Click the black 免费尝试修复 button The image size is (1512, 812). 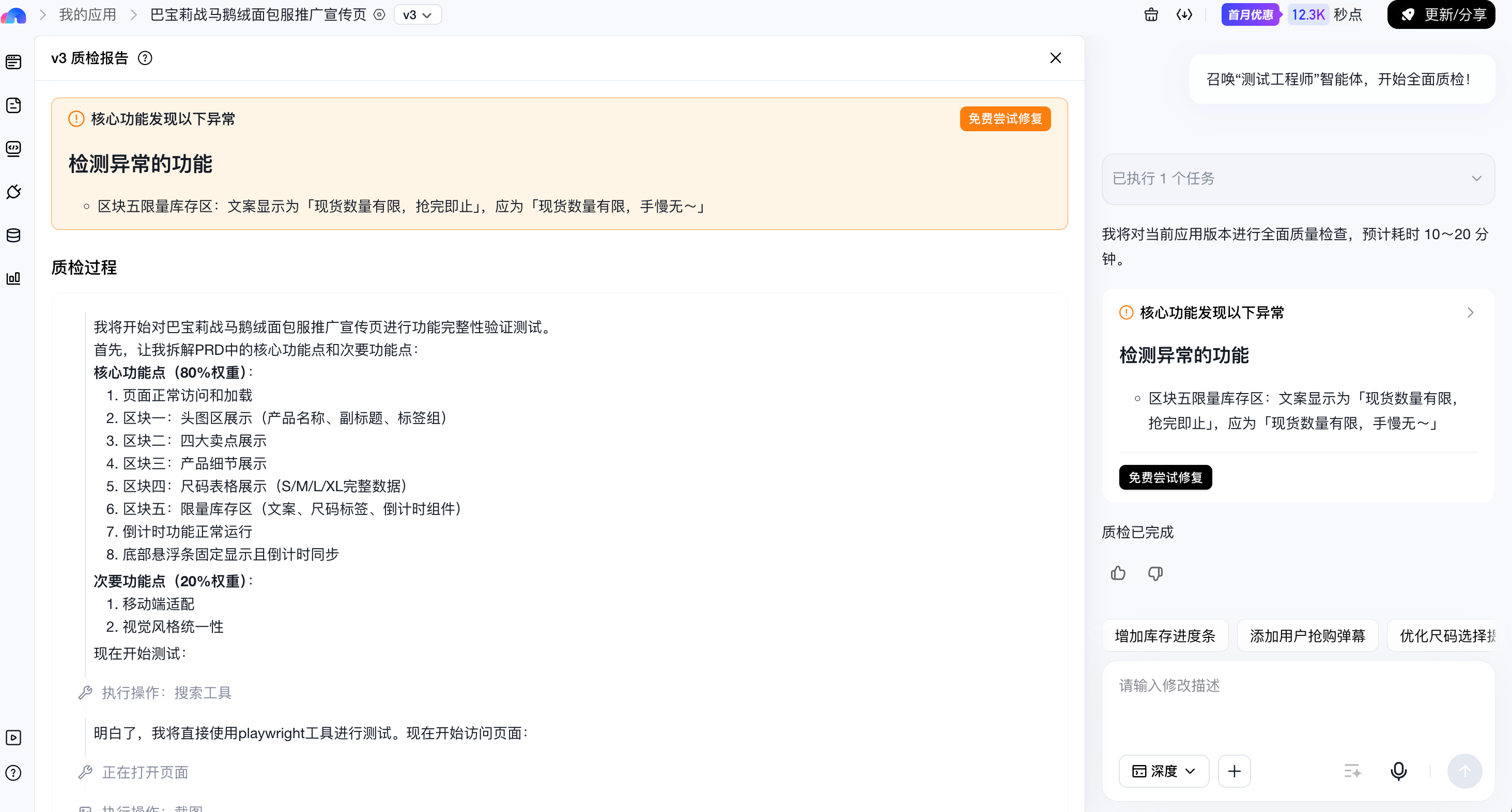pyautogui.click(x=1165, y=478)
